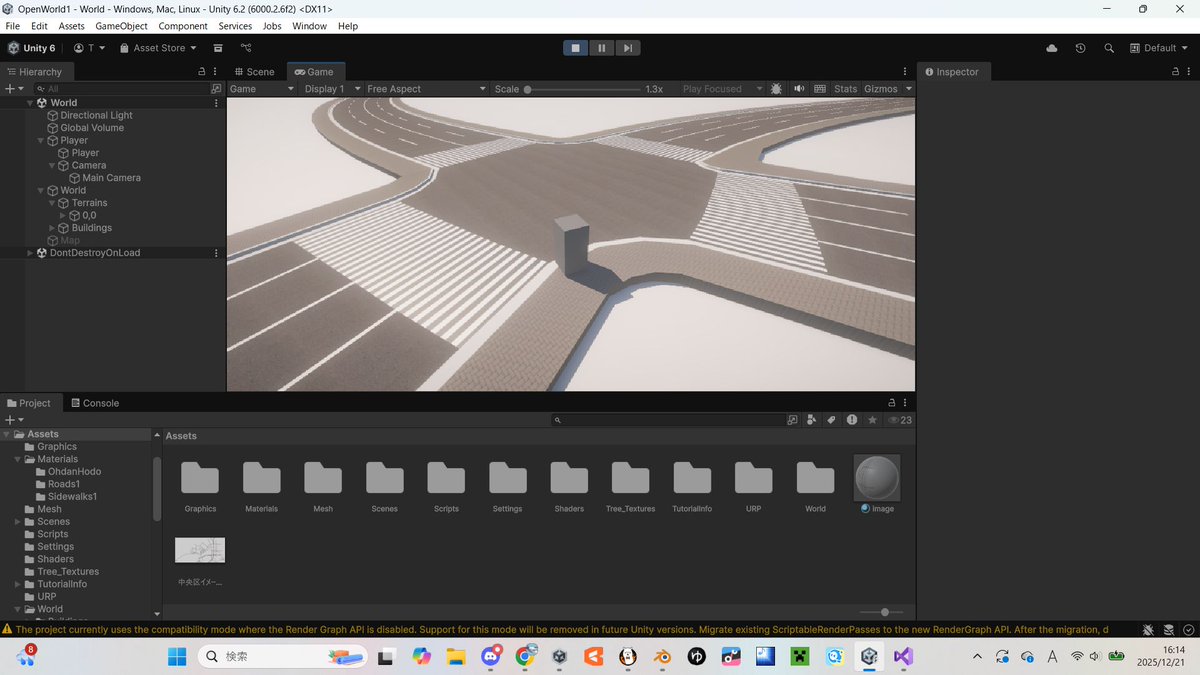1200x675 pixels.
Task: Click Project search-by-type icon
Action: tap(812, 420)
